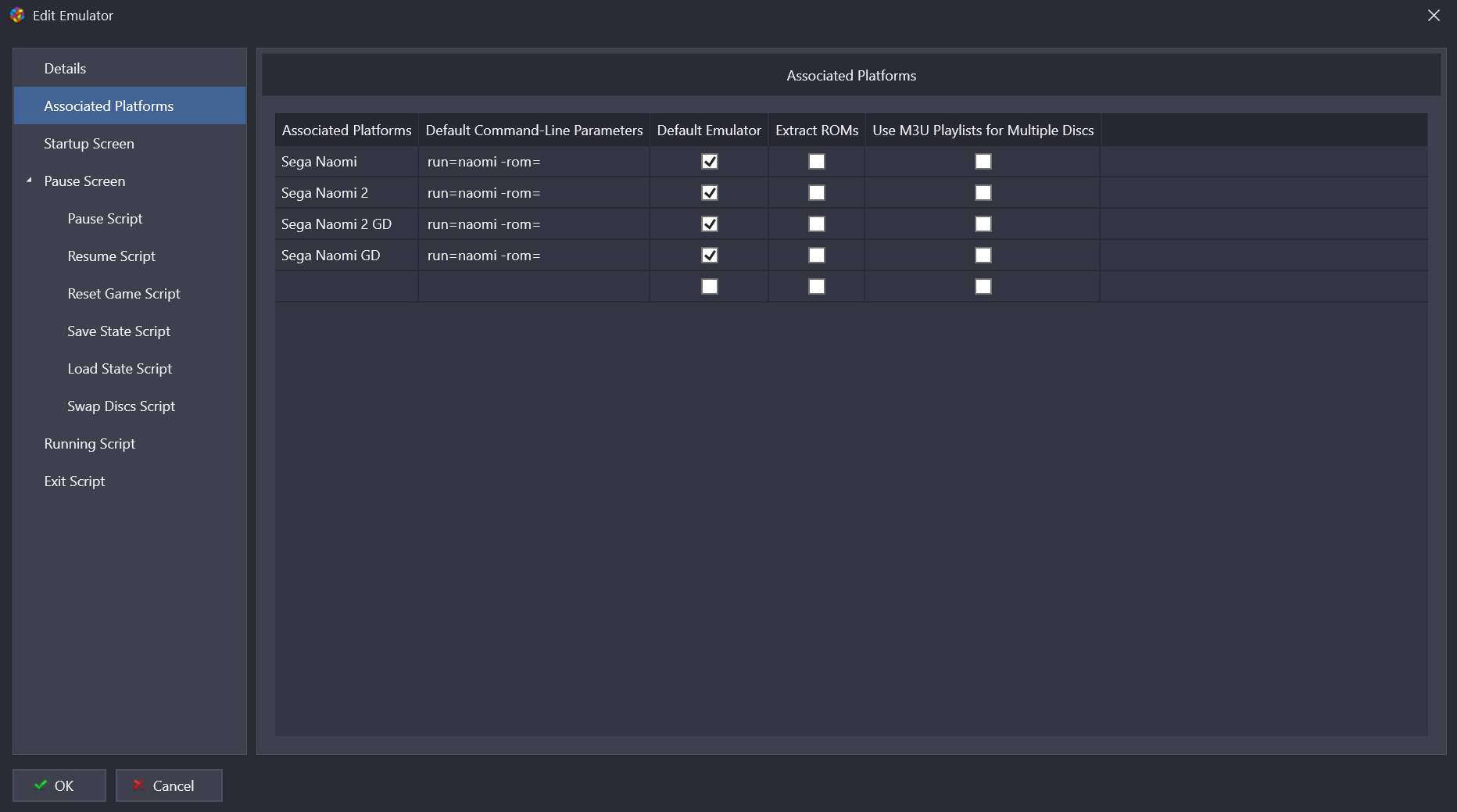Click the Default Emulator column header
1457x812 pixels.
coord(709,130)
